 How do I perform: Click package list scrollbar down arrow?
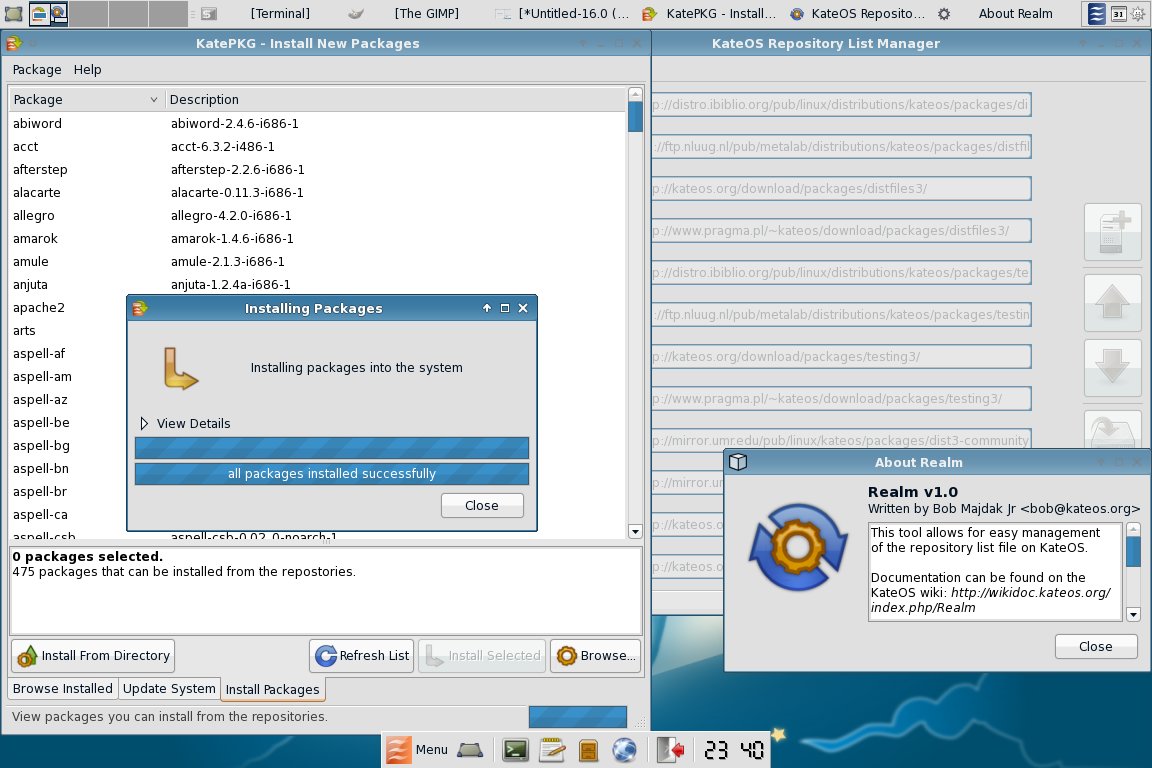636,531
